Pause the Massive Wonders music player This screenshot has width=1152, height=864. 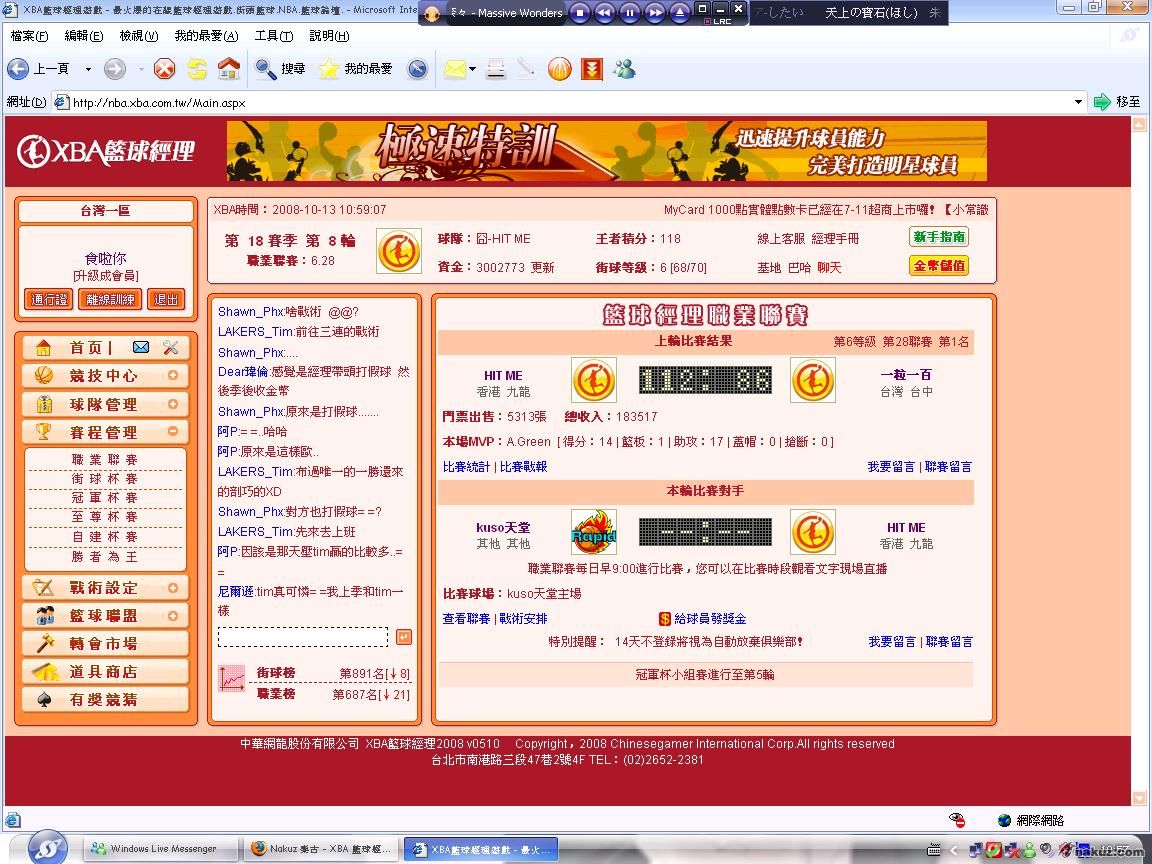[x=630, y=13]
